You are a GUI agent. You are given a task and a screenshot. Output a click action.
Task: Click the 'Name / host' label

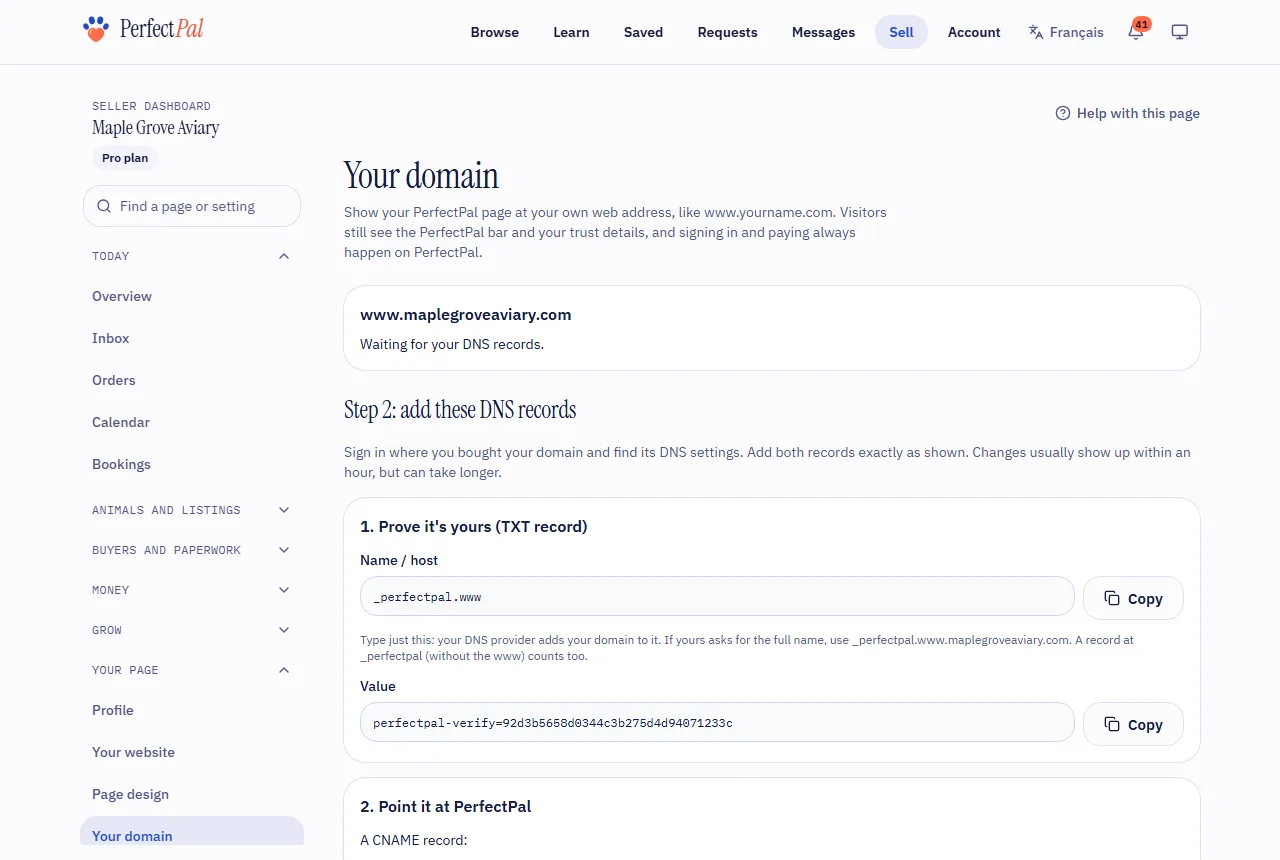click(x=399, y=560)
